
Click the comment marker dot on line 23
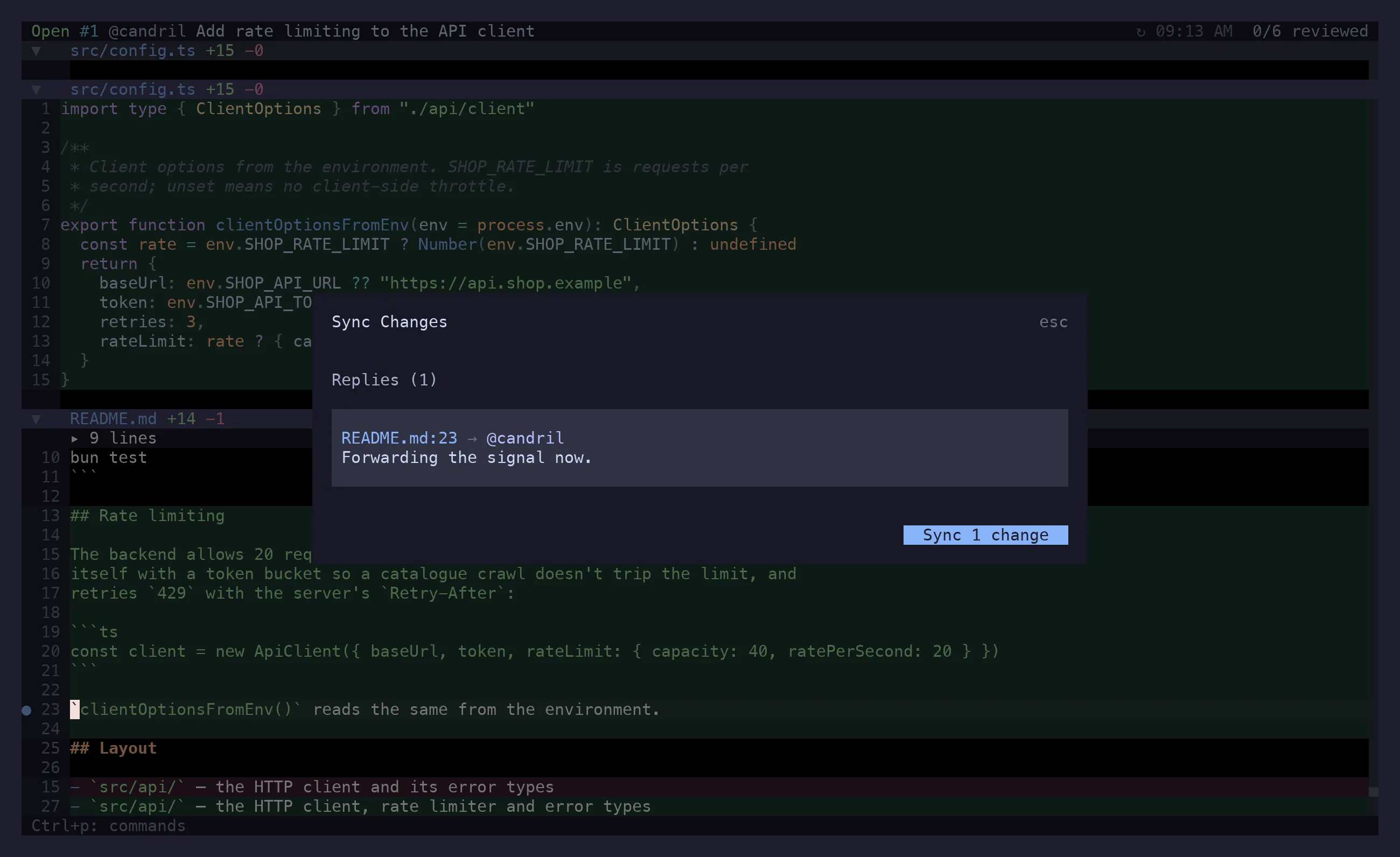coord(26,710)
